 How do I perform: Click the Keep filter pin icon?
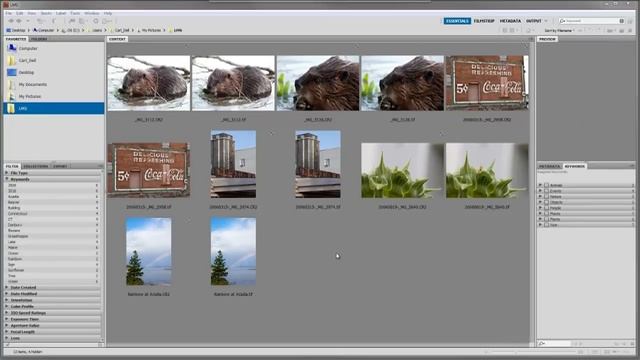pos(7,345)
